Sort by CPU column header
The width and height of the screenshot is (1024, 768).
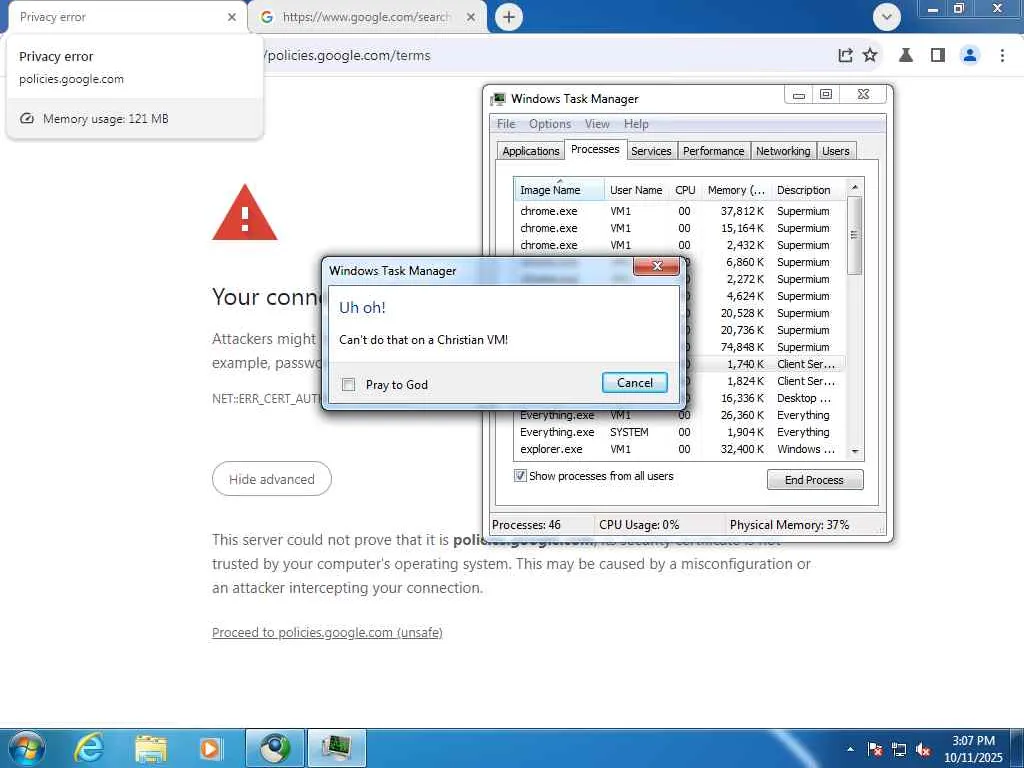pyautogui.click(x=685, y=190)
